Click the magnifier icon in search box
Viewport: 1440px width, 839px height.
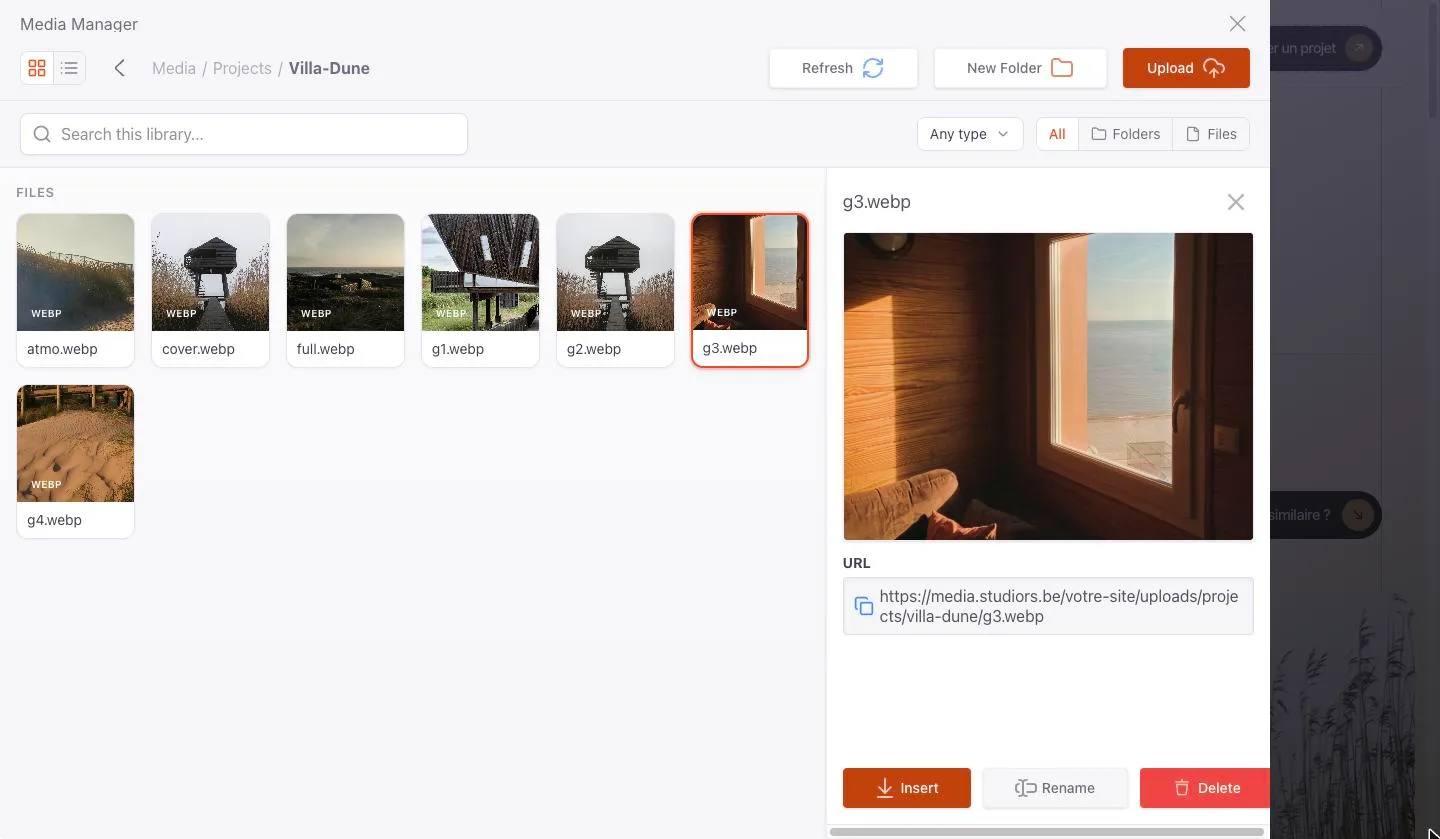pyautogui.click(x=42, y=134)
